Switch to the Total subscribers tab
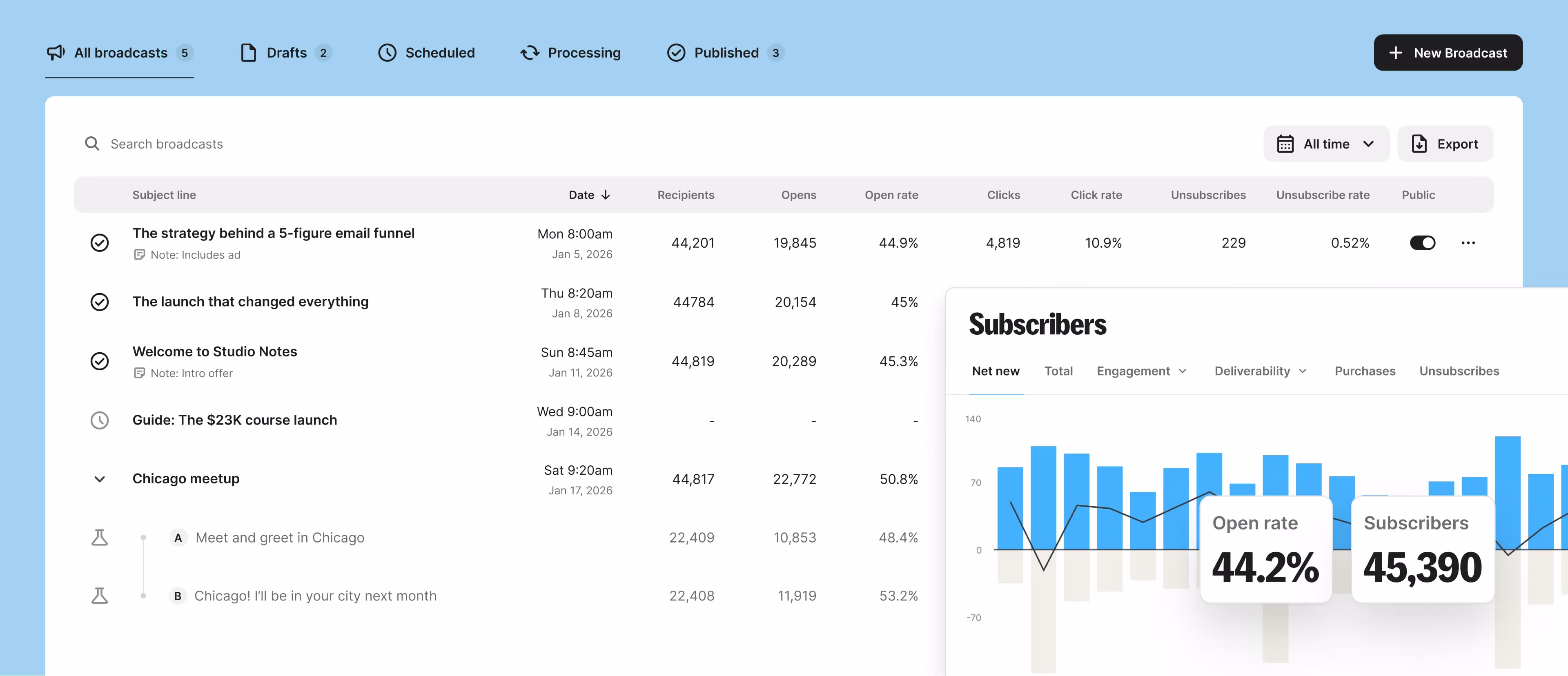The height and width of the screenshot is (676, 1568). point(1058,371)
